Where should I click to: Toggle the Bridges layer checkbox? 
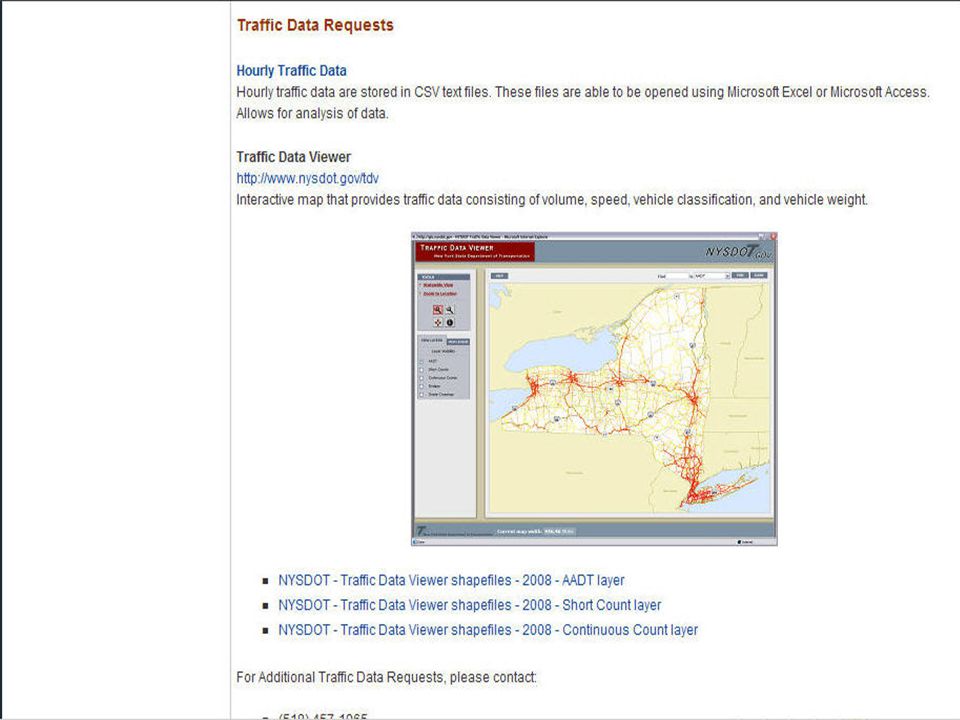tap(422, 386)
